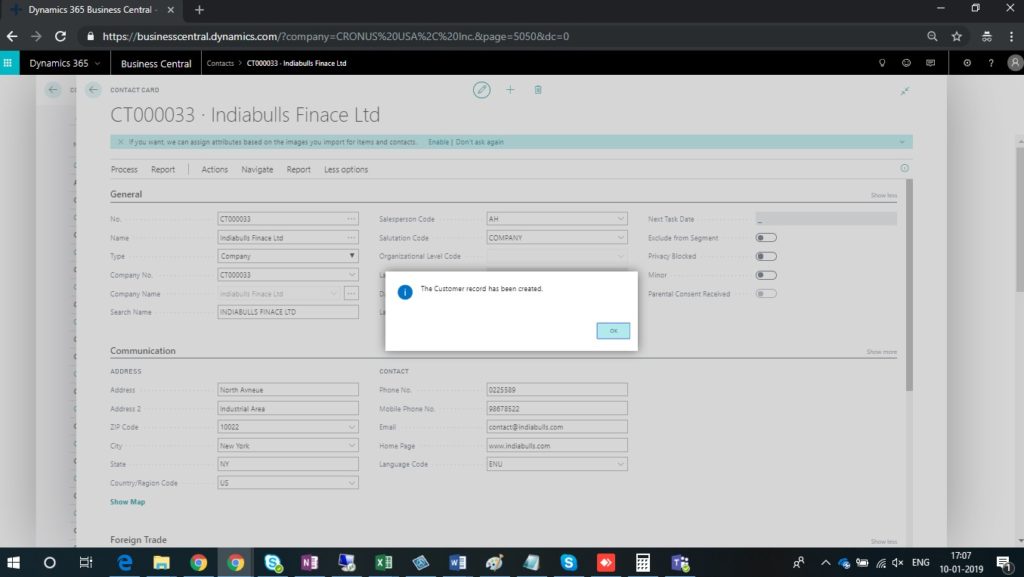Image resolution: width=1024 pixels, height=577 pixels.
Task: Click the Phone No. field
Action: pos(557,390)
